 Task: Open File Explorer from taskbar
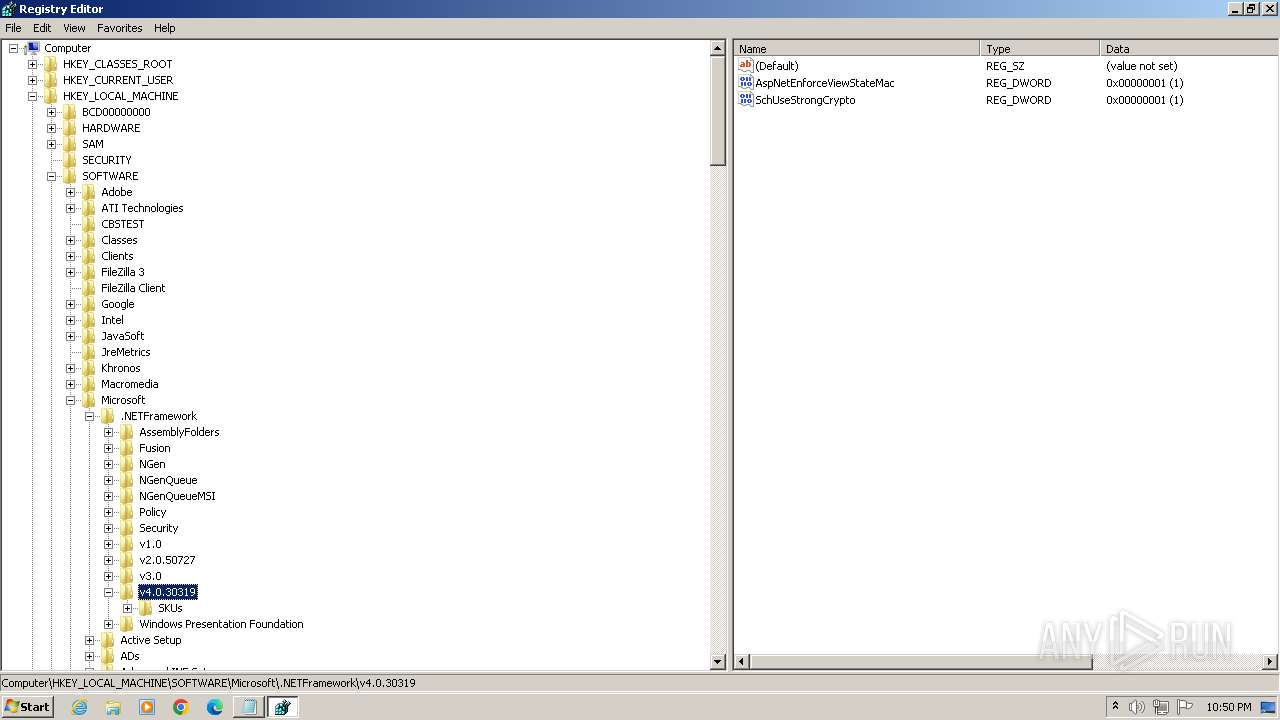113,707
